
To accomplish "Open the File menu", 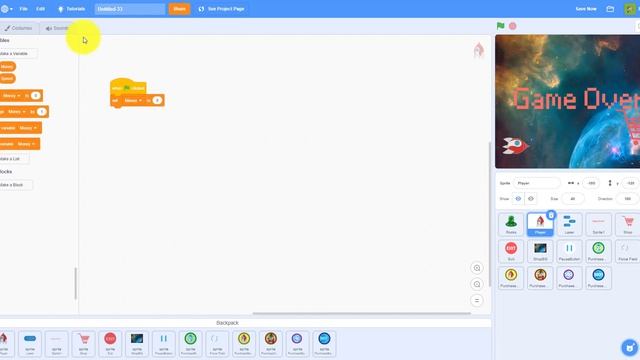I will [x=24, y=9].
